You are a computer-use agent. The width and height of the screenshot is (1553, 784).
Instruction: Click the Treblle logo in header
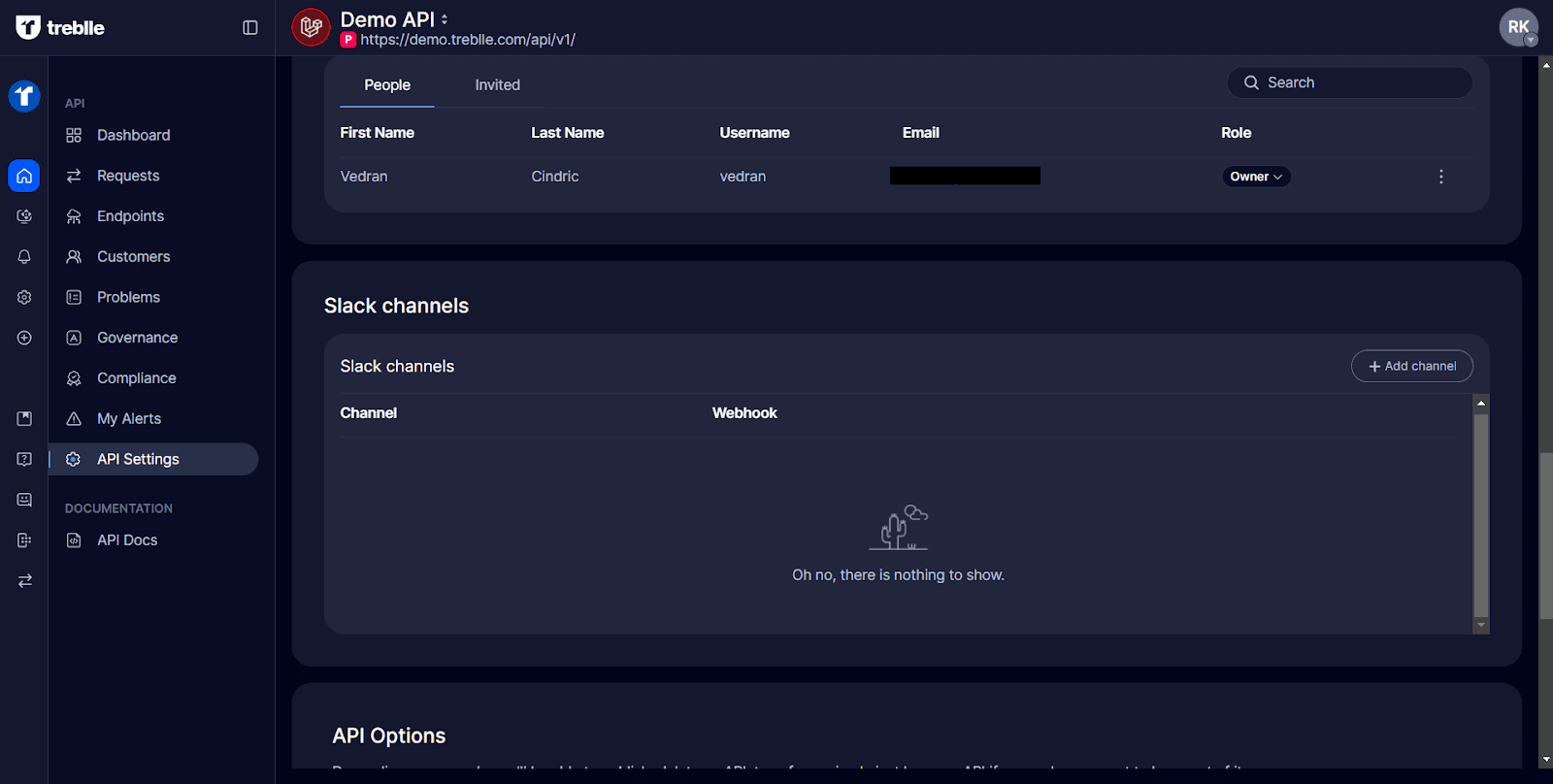point(60,28)
